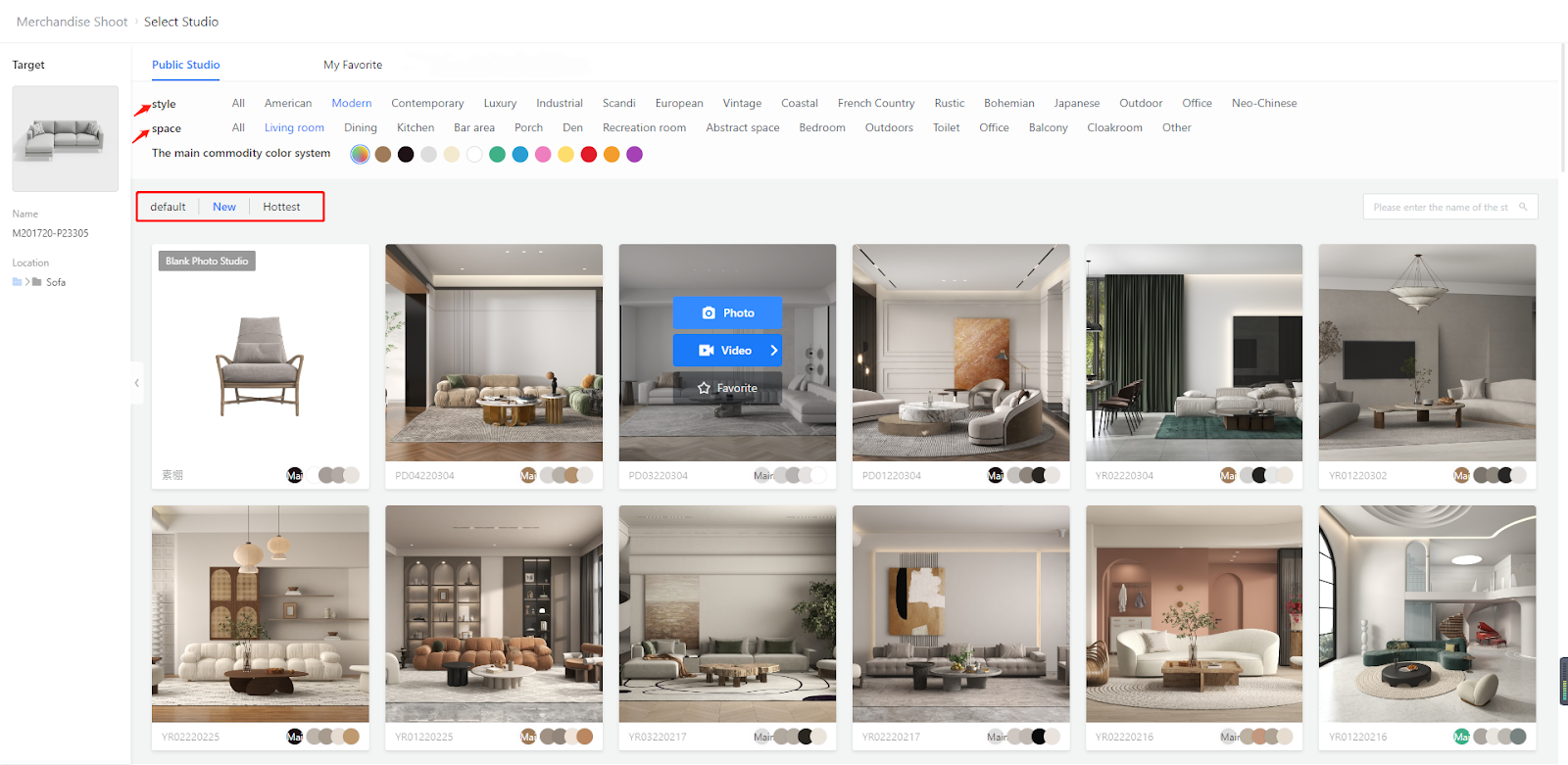Image resolution: width=1568 pixels, height=765 pixels.
Task: Select the Kitchen space
Action: coord(416,127)
